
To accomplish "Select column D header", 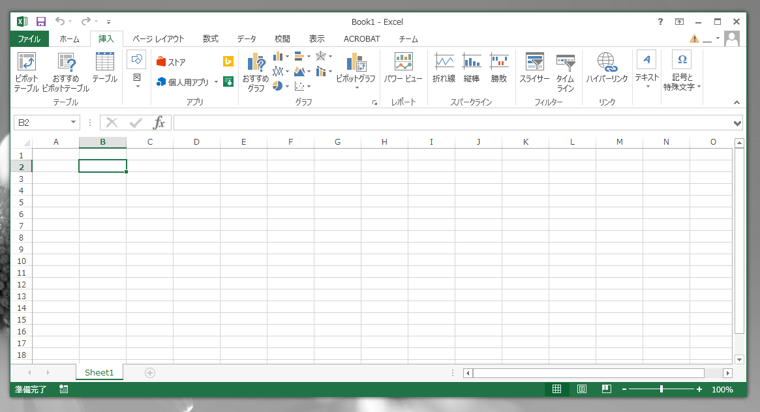I will (196, 142).
